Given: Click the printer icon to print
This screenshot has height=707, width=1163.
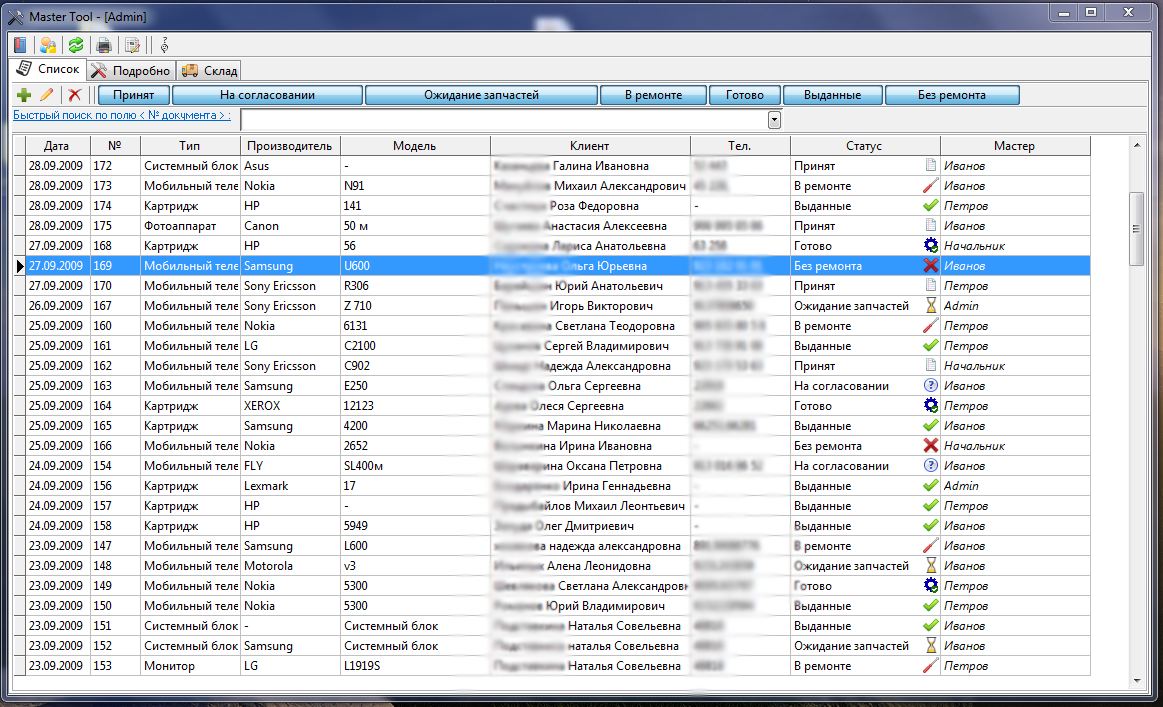Looking at the screenshot, I should coord(103,45).
